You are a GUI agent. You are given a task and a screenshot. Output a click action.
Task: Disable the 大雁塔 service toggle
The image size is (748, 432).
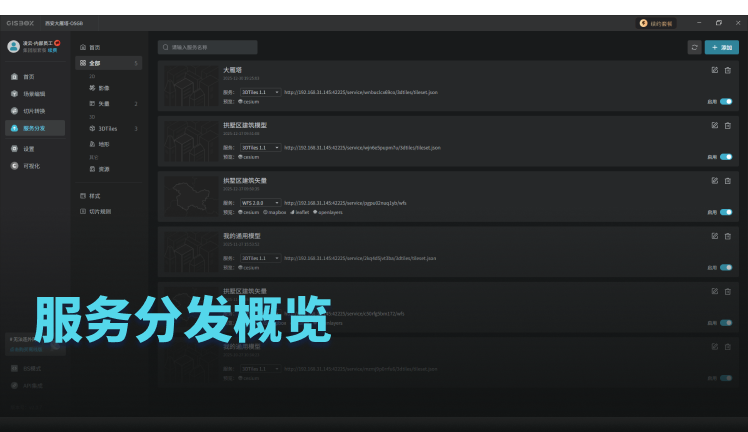pyautogui.click(x=725, y=101)
